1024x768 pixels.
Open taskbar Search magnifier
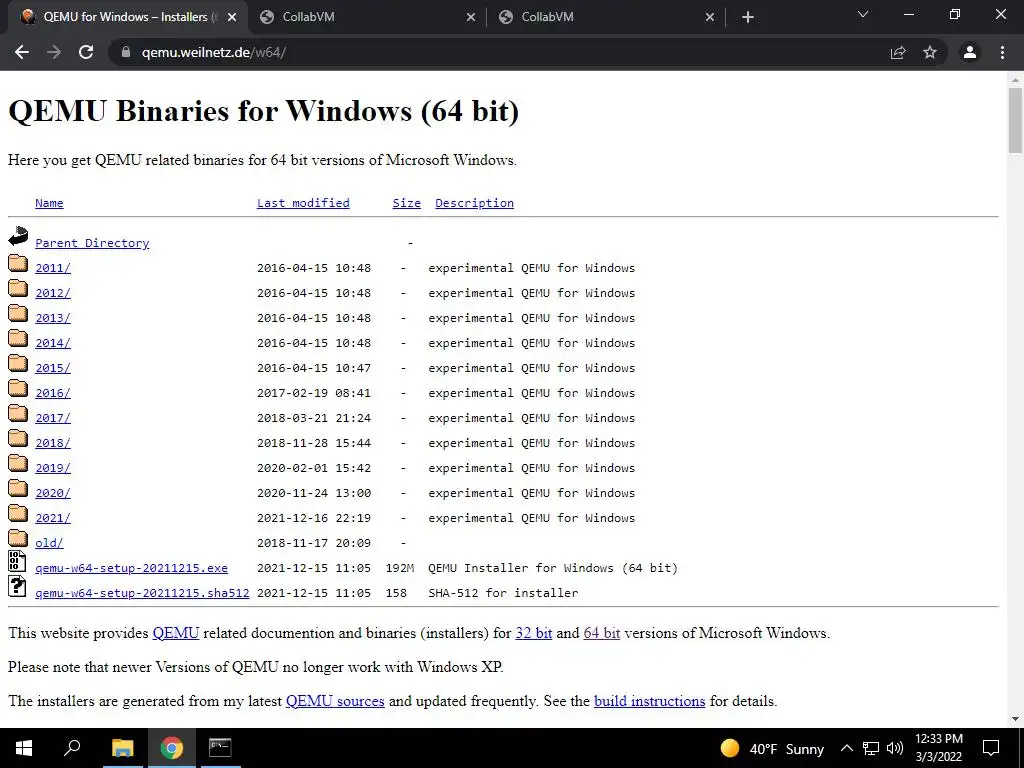point(72,748)
